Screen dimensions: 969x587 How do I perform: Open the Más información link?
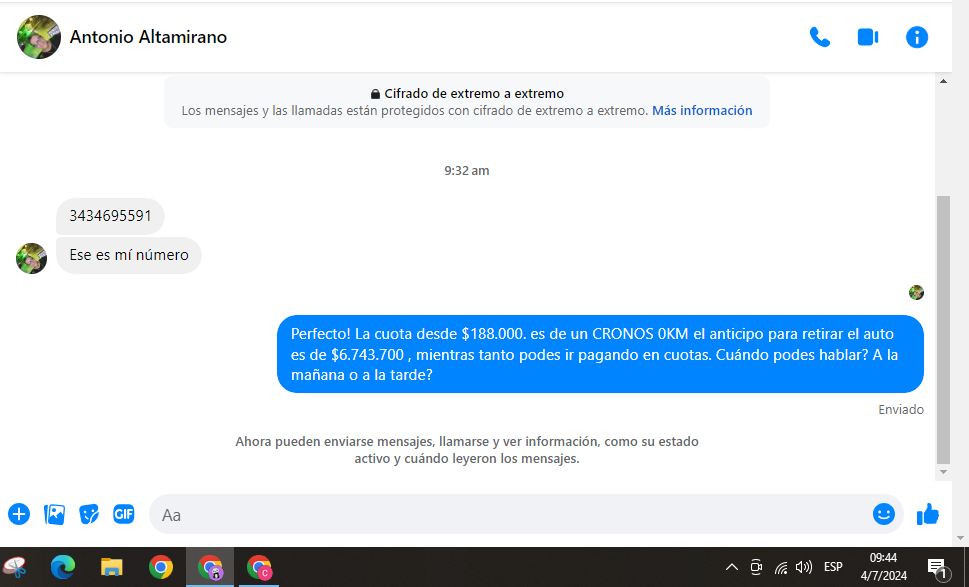pos(702,111)
